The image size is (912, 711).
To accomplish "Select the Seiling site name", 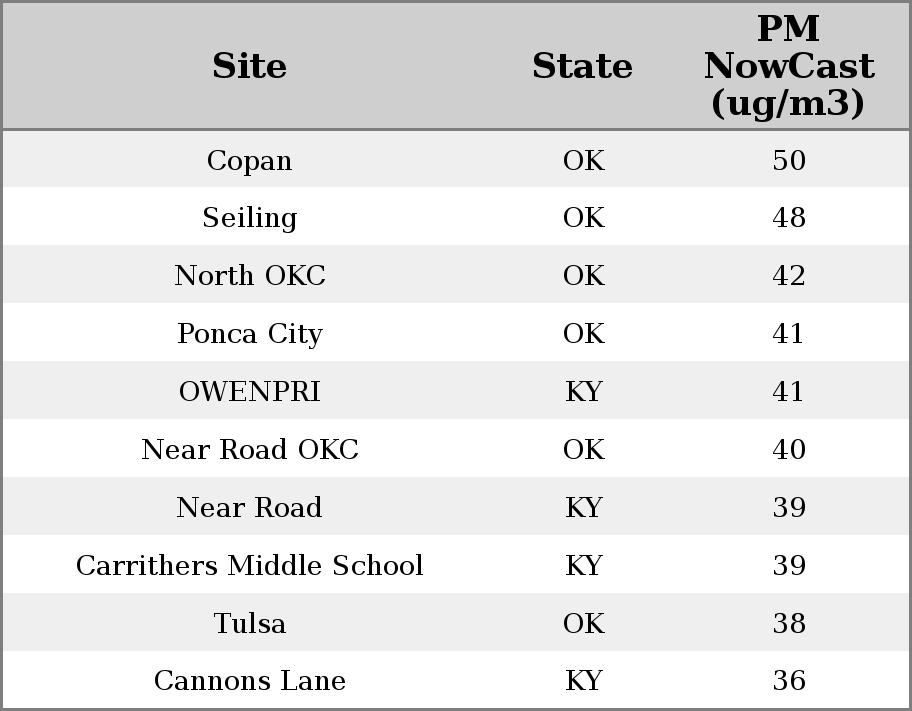I will tap(249, 218).
